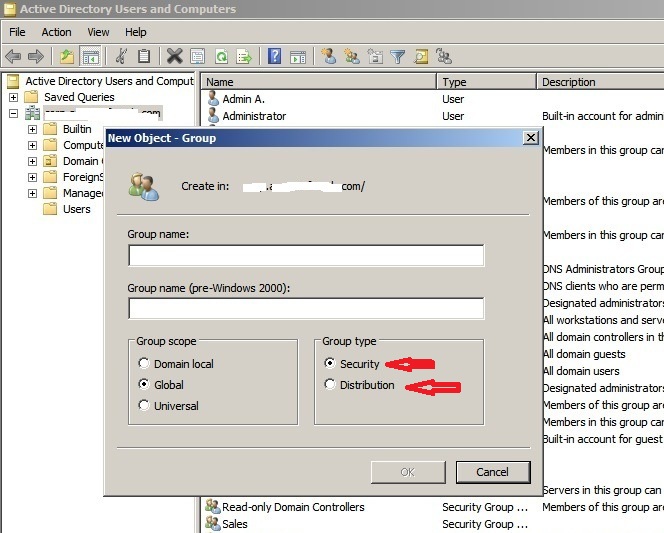The image size is (664, 533).
Task: Select the Universal scope radio button
Action: click(144, 405)
